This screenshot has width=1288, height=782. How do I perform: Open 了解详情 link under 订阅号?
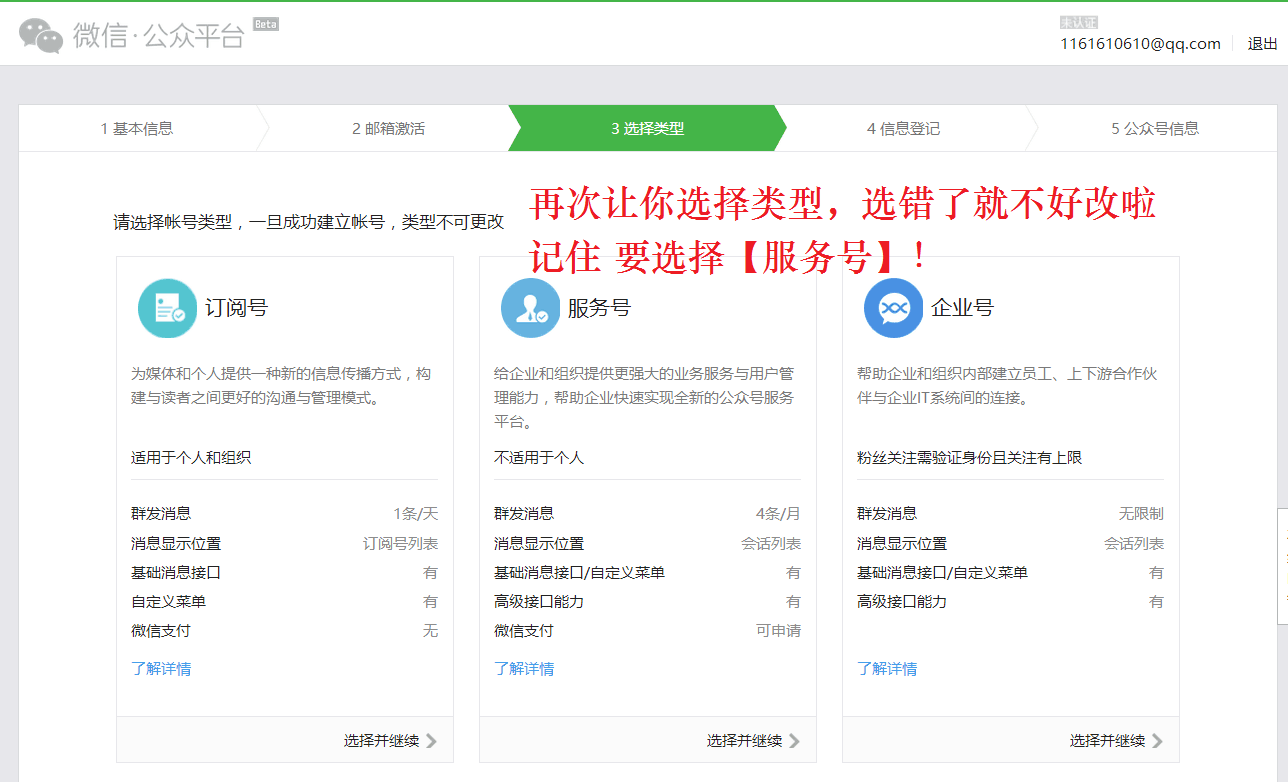click(161, 669)
